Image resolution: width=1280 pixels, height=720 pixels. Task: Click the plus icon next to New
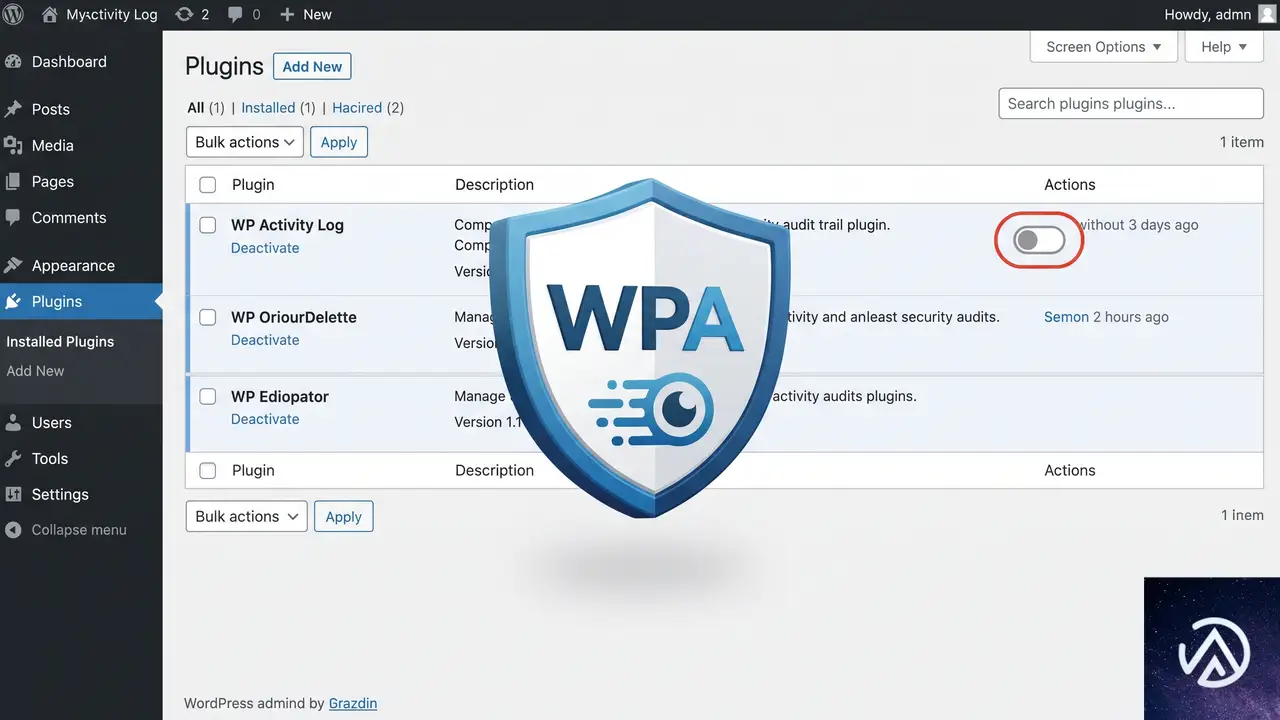point(287,14)
